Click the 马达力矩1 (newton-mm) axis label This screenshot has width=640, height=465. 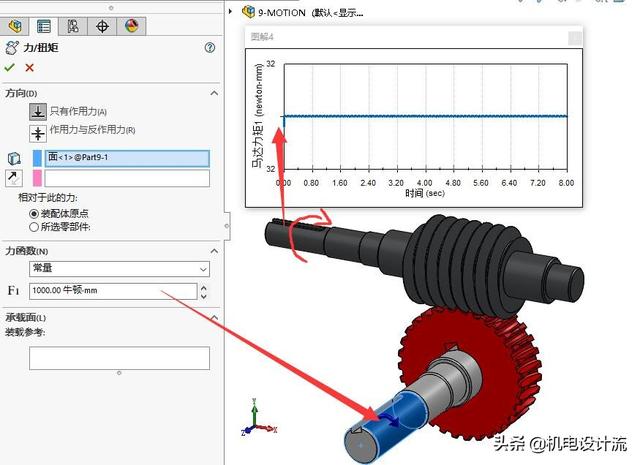pos(258,116)
